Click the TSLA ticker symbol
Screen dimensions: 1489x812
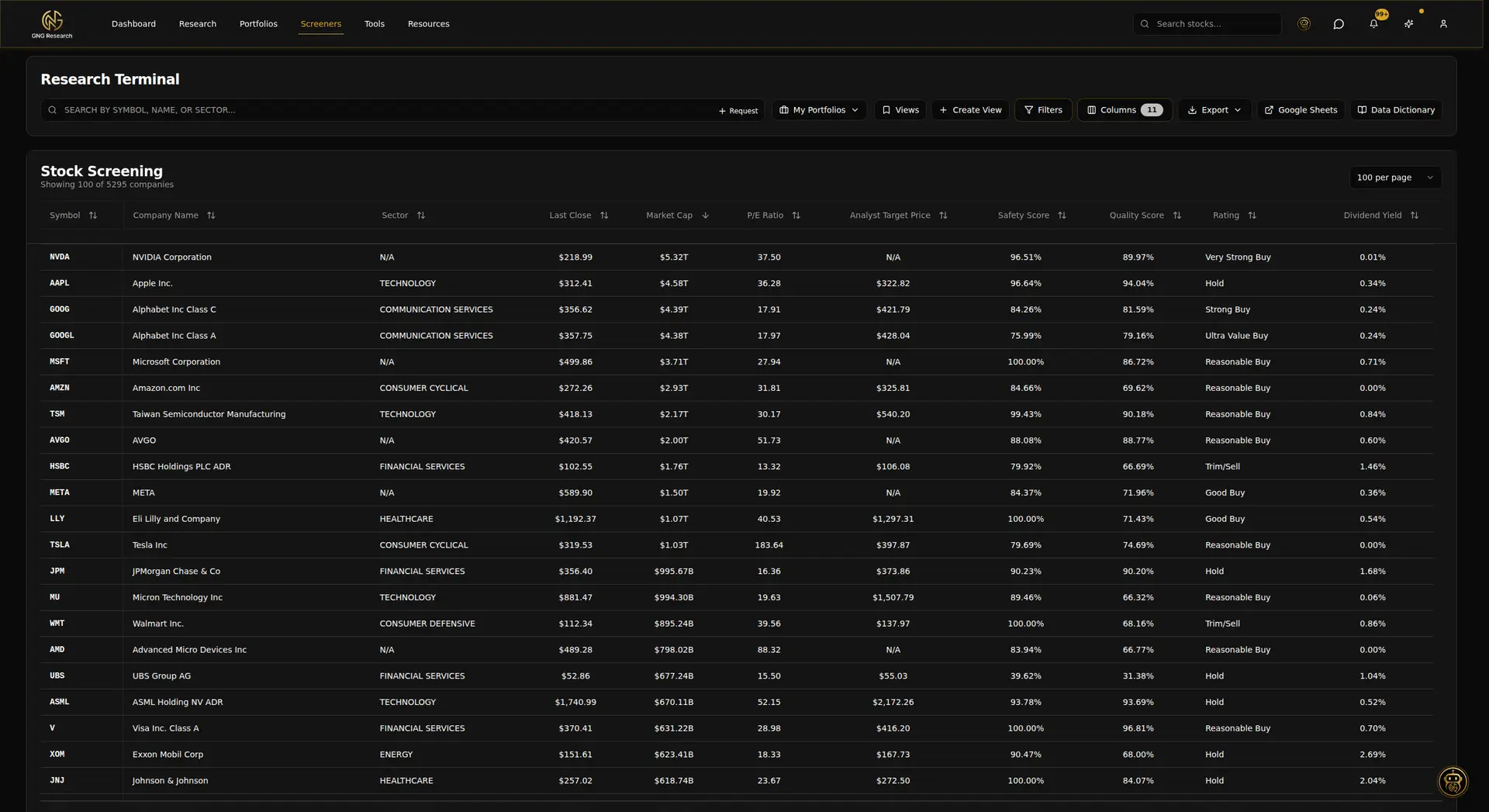[x=60, y=545]
